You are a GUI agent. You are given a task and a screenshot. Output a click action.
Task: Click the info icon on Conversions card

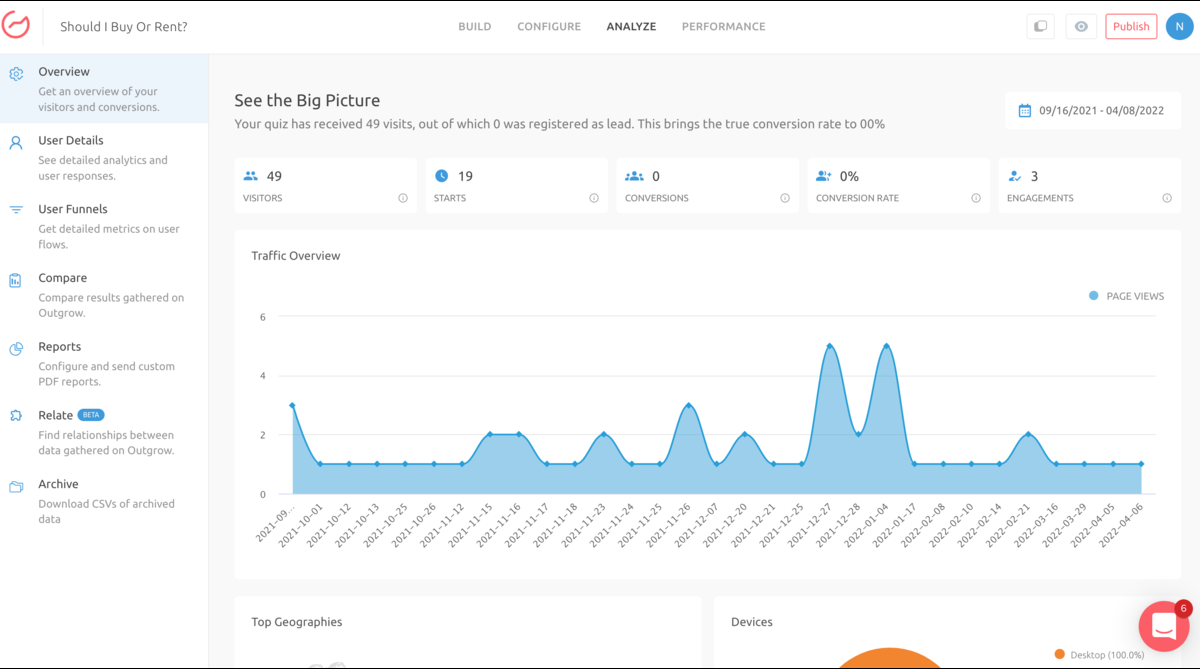tap(785, 198)
